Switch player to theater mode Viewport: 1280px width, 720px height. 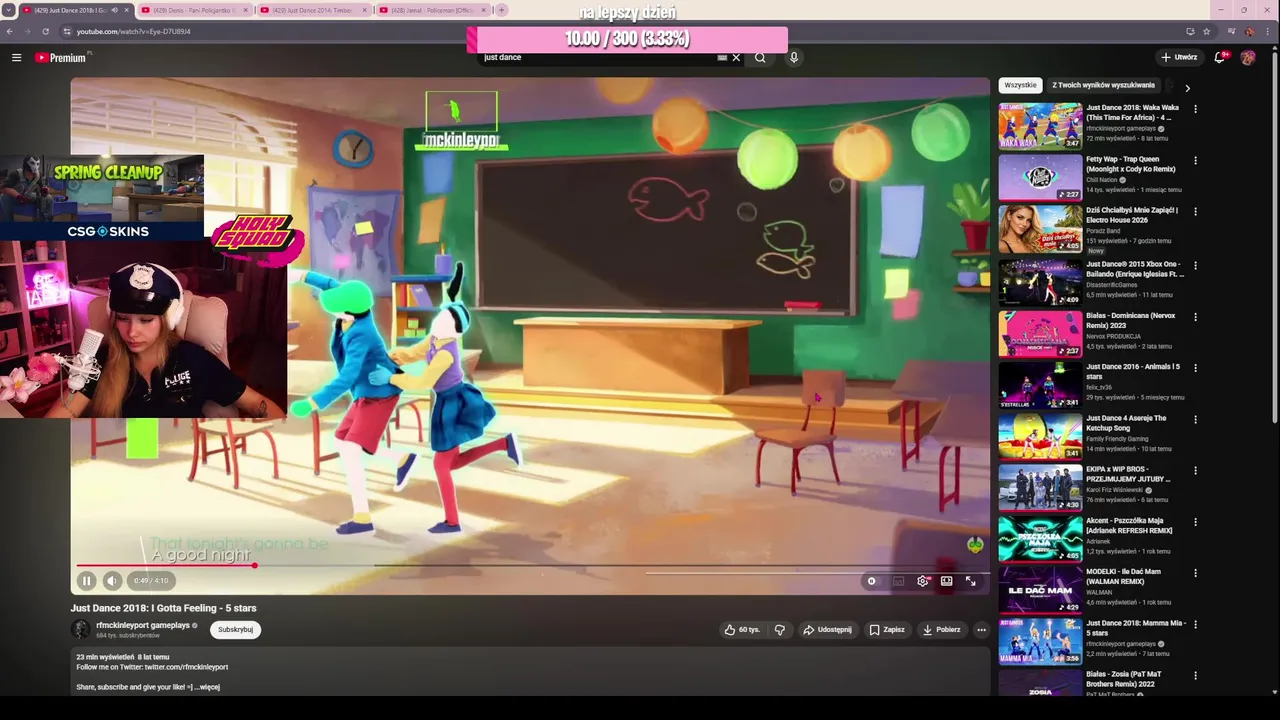pyautogui.click(x=946, y=581)
